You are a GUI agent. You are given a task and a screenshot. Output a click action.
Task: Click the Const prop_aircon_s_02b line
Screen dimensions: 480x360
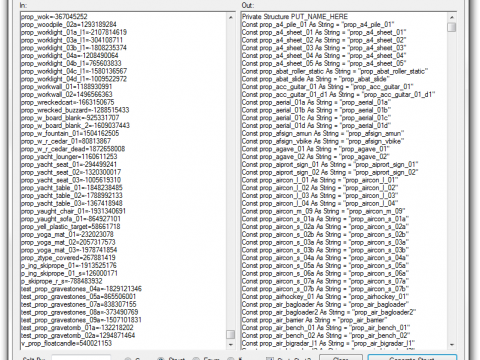[x=325, y=235]
